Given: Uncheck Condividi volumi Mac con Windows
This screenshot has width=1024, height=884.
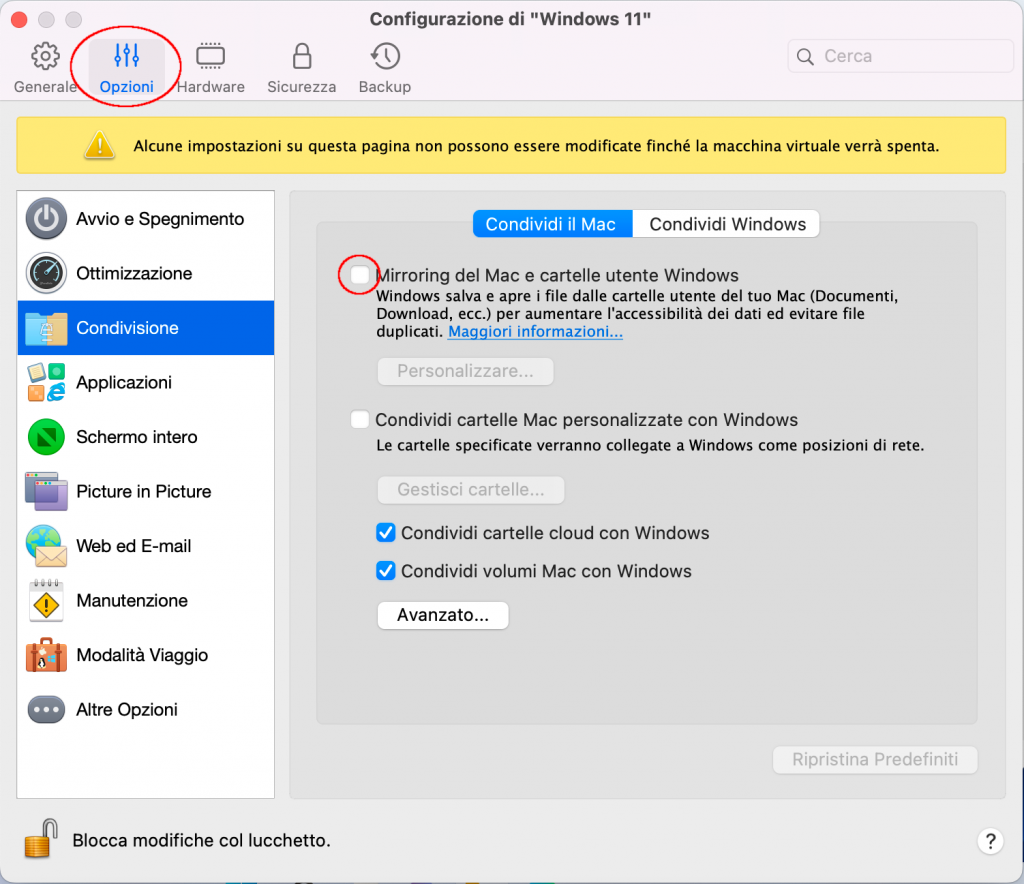Looking at the screenshot, I should pyautogui.click(x=386, y=571).
